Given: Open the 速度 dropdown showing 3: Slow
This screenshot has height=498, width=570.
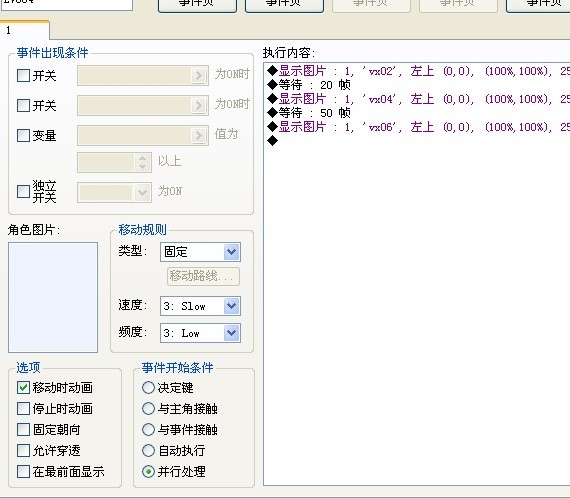Looking at the screenshot, I should click(200, 306).
